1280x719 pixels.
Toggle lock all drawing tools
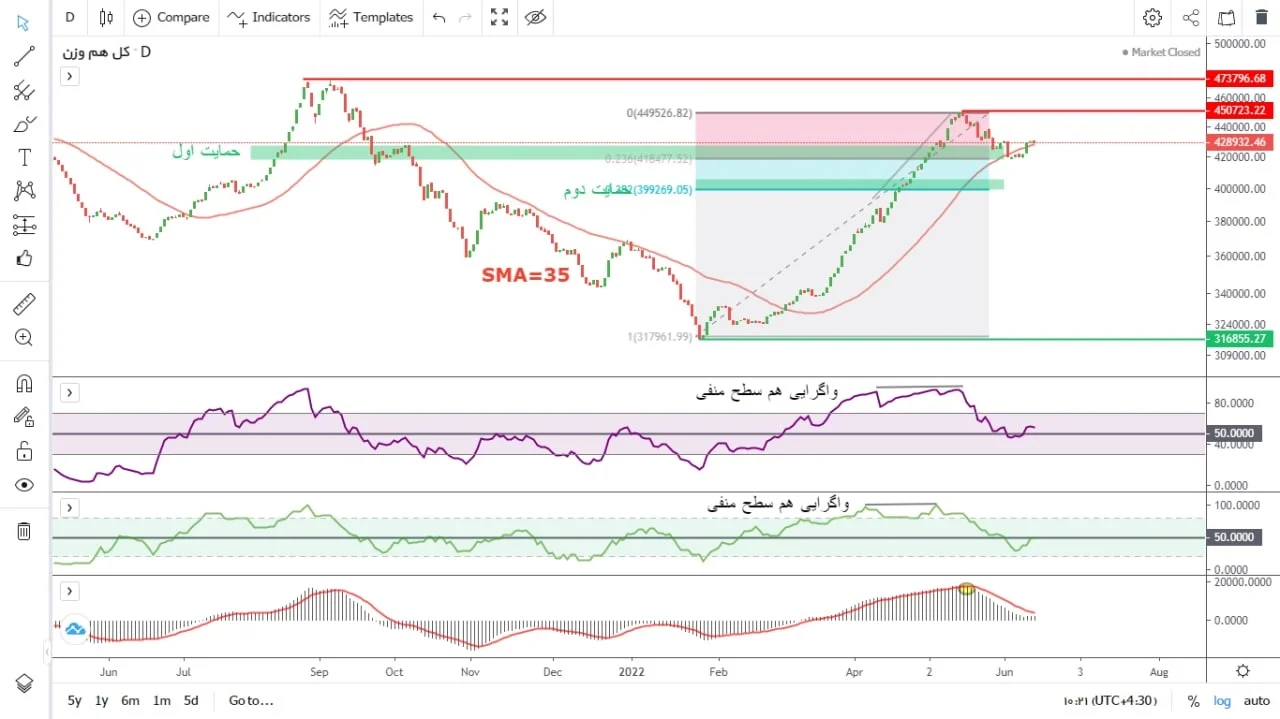coord(24,452)
